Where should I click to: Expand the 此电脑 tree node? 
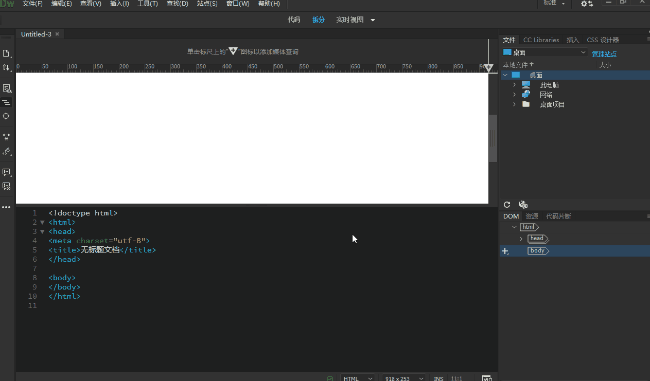(514, 85)
